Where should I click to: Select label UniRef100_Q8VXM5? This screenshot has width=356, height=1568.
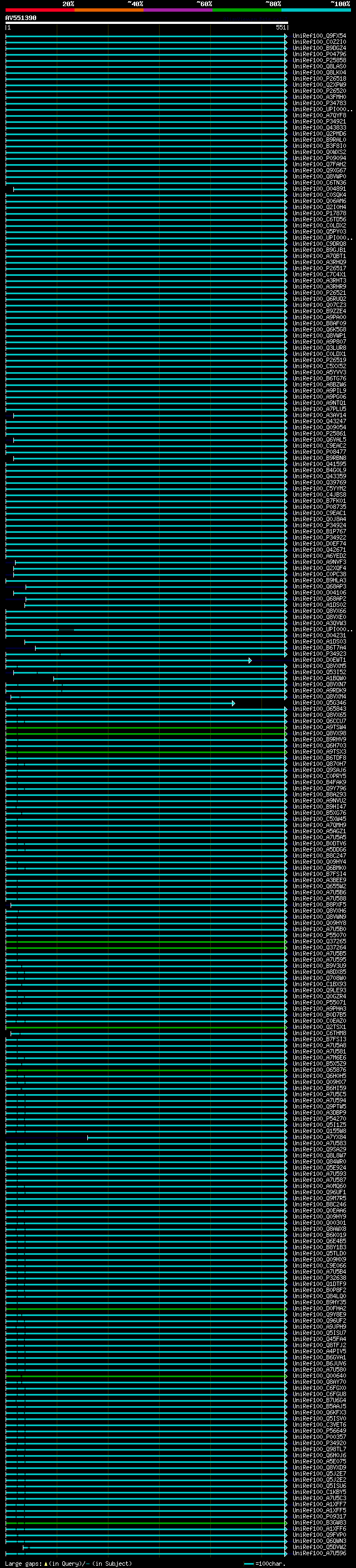pos(319,666)
